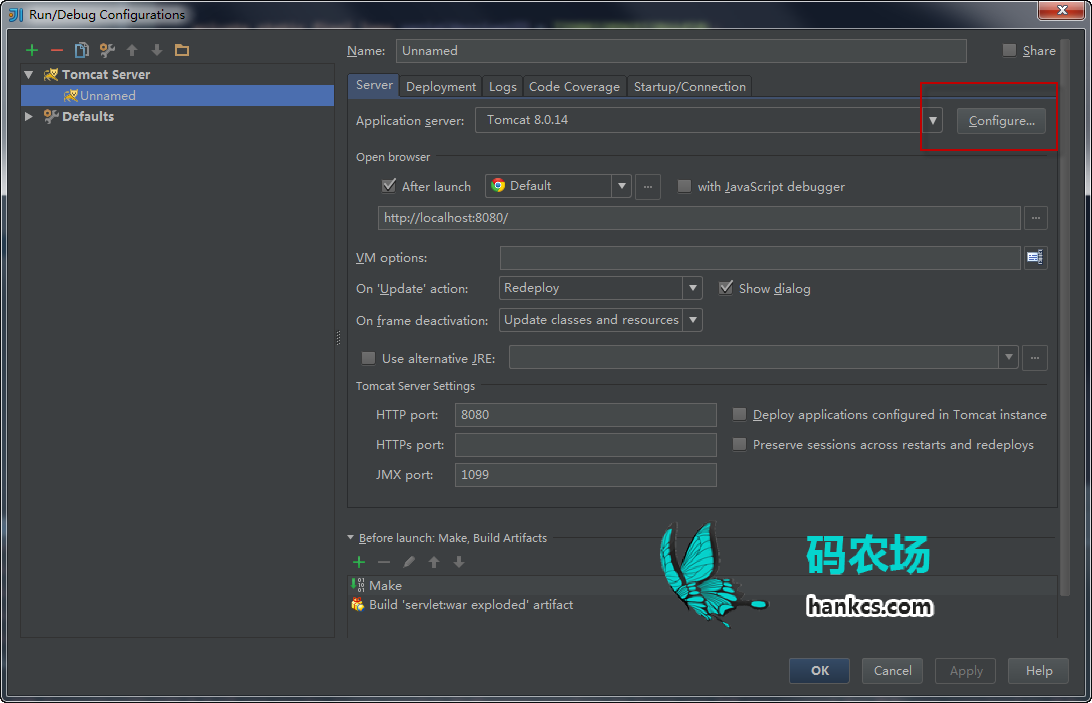Switch to the Code Coverage tab
Viewport: 1092px width, 703px height.
click(x=574, y=86)
